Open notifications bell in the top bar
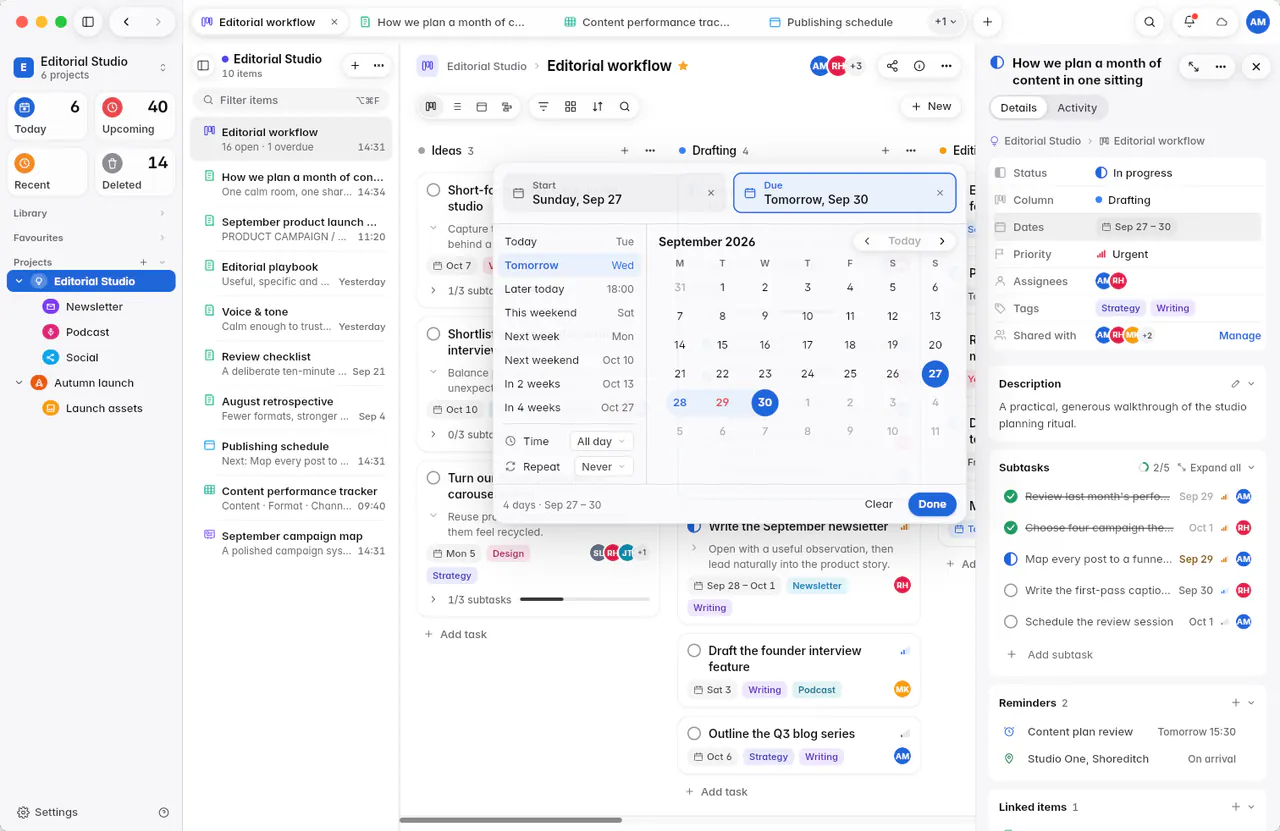This screenshot has width=1280, height=831. click(x=1190, y=22)
